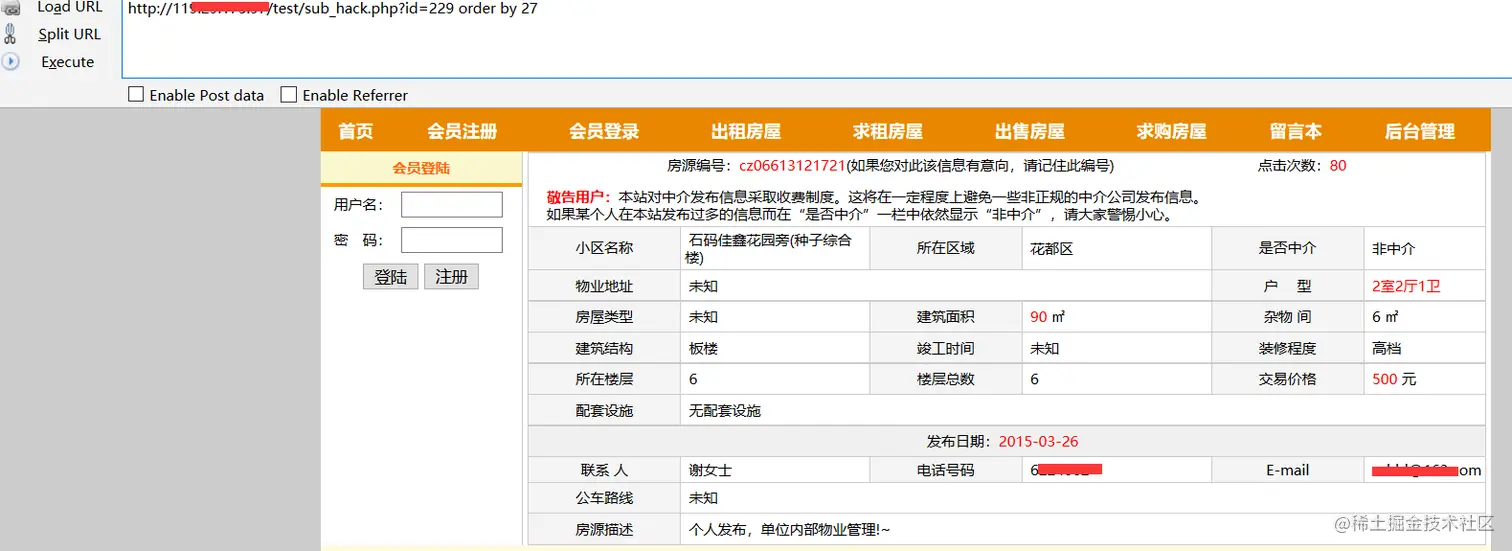Click the 敬告用户 notice heading

579,198
